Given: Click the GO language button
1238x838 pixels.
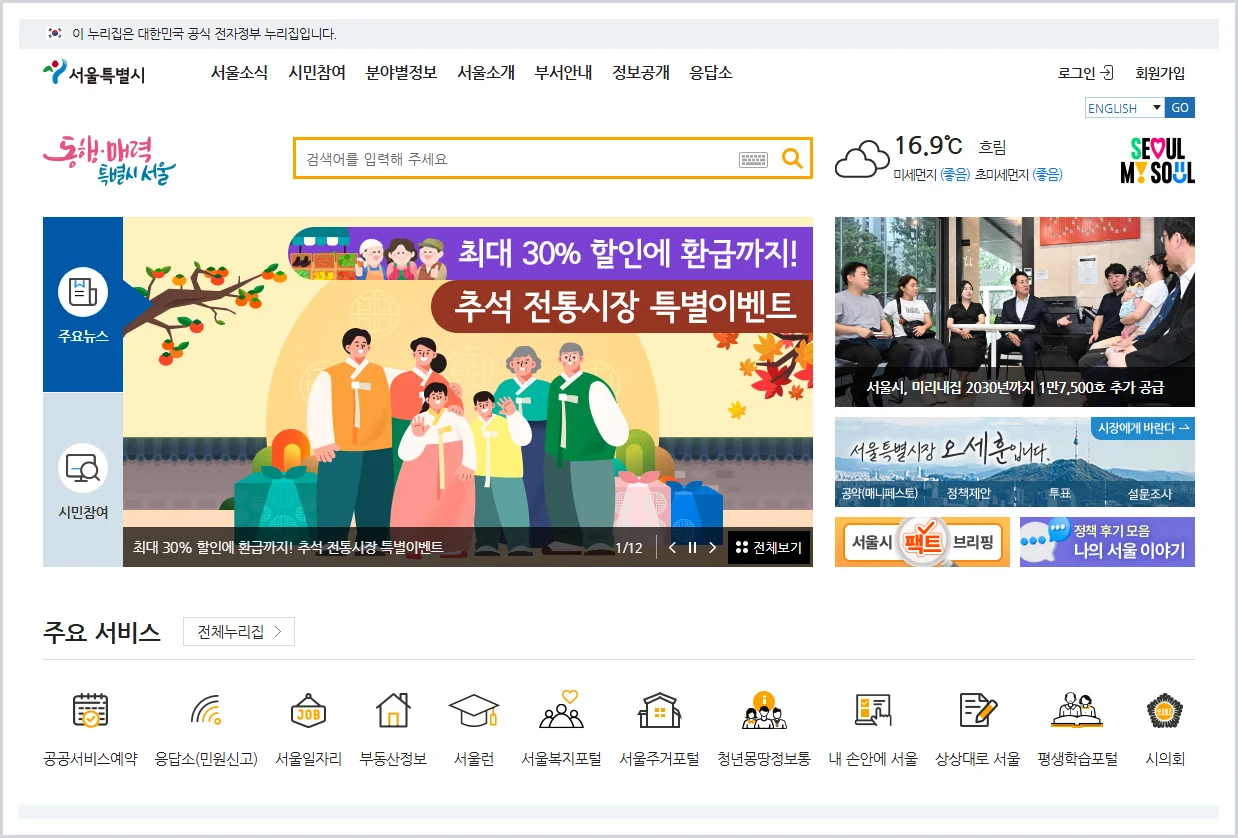Looking at the screenshot, I should pyautogui.click(x=1180, y=108).
